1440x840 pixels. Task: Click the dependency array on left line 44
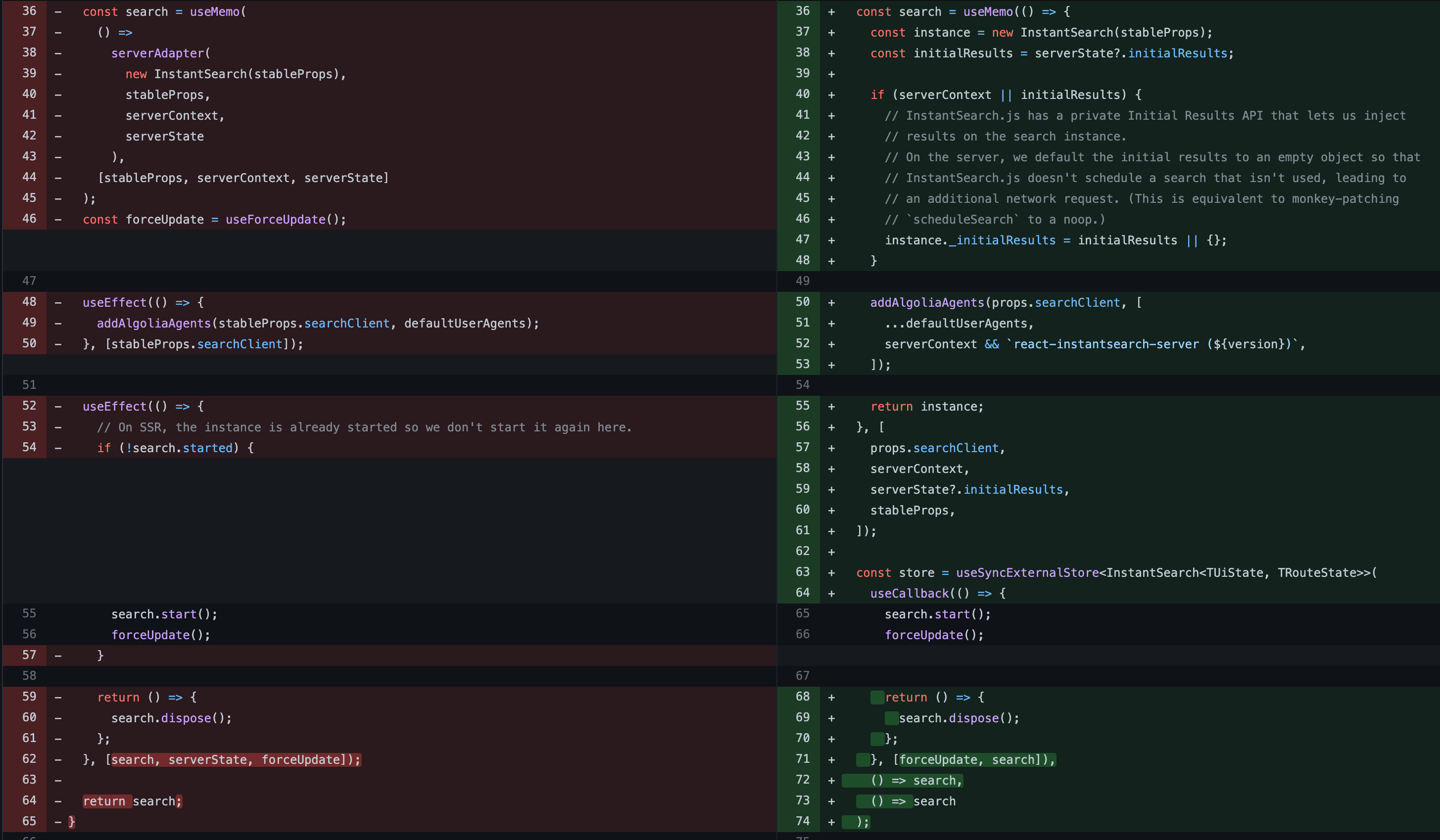243,178
